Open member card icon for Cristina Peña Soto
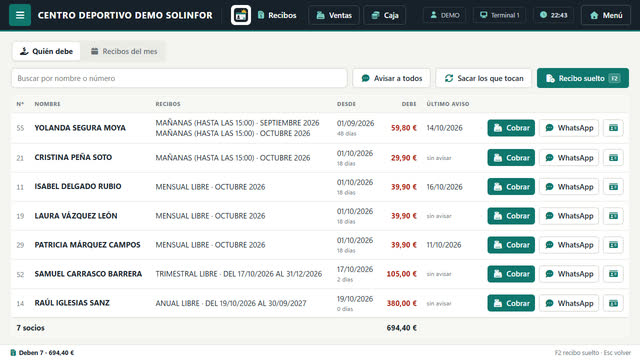 (x=613, y=158)
